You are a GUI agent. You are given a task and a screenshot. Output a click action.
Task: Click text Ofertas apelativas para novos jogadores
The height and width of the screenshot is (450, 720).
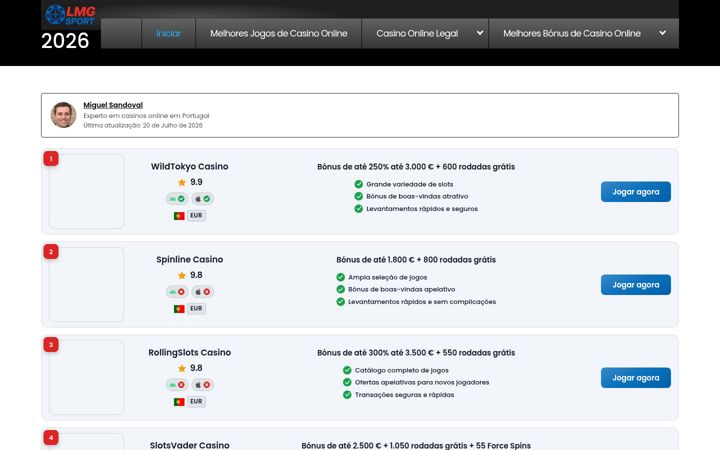point(422,382)
